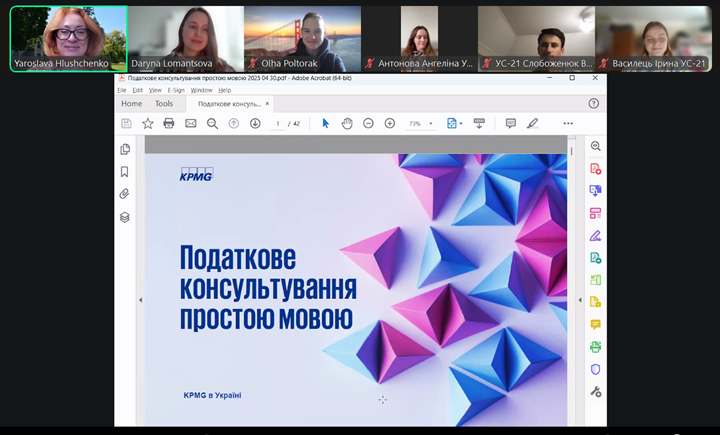
Task: Go to the Home tab
Action: 131,103
